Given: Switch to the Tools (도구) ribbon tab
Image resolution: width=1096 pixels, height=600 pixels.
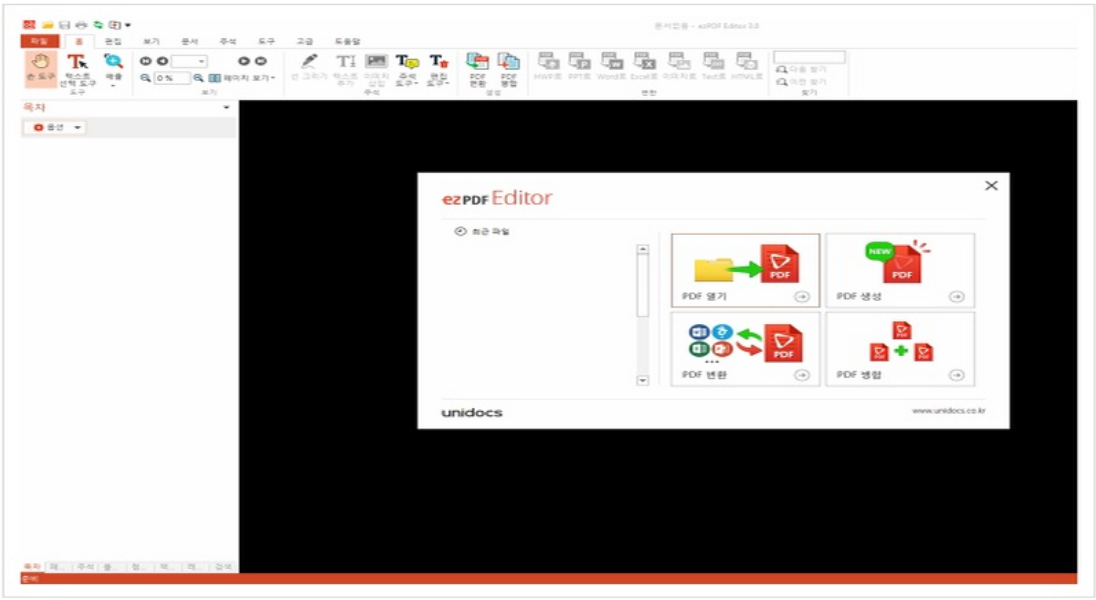Looking at the screenshot, I should 266,42.
